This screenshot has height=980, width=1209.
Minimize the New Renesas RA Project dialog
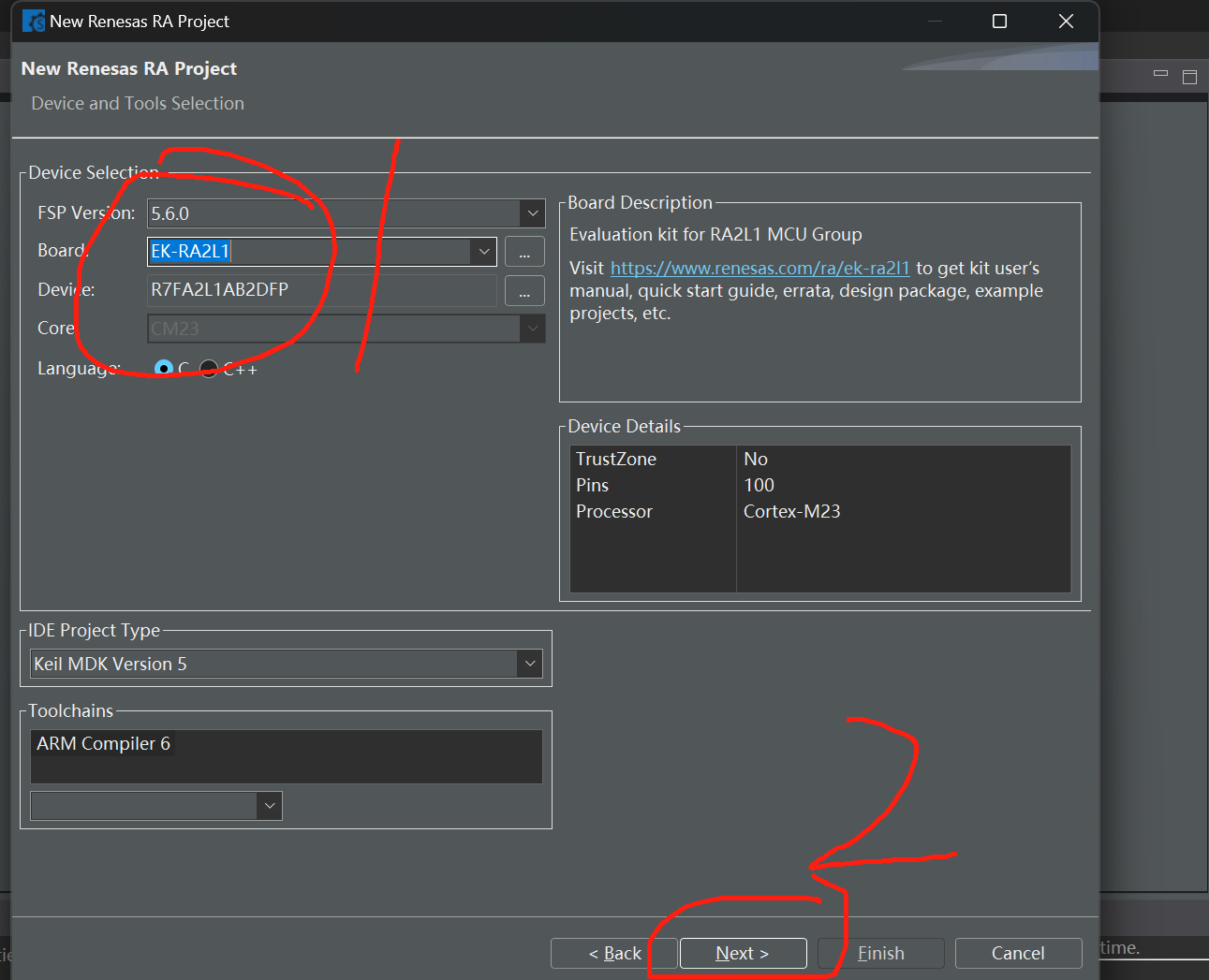point(935,22)
